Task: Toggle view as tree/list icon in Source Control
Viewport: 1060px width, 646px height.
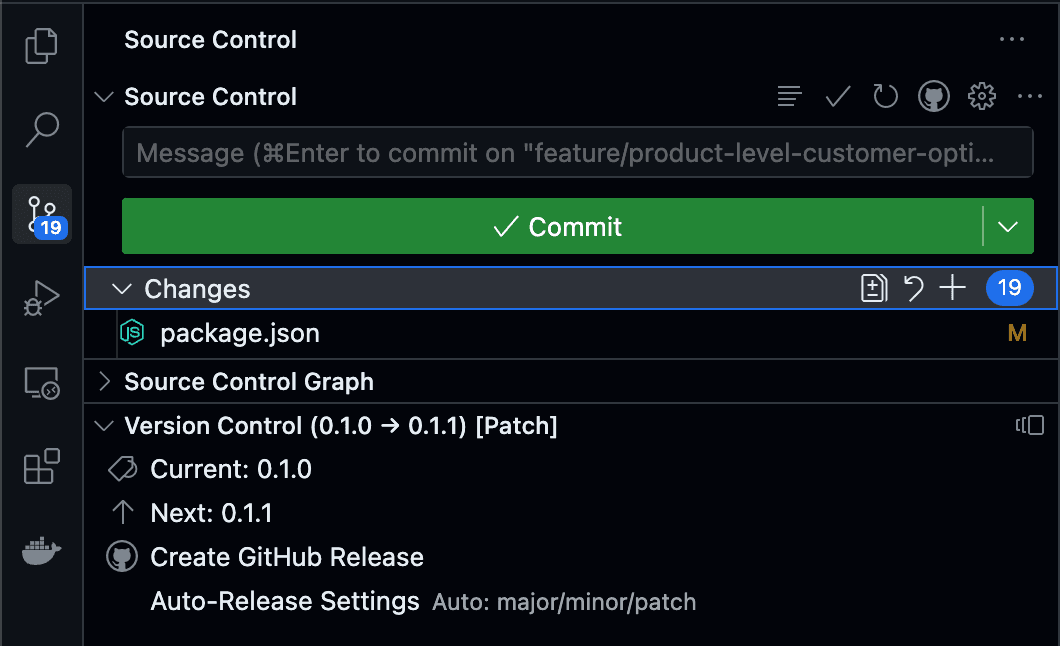Action: pyautogui.click(x=789, y=97)
